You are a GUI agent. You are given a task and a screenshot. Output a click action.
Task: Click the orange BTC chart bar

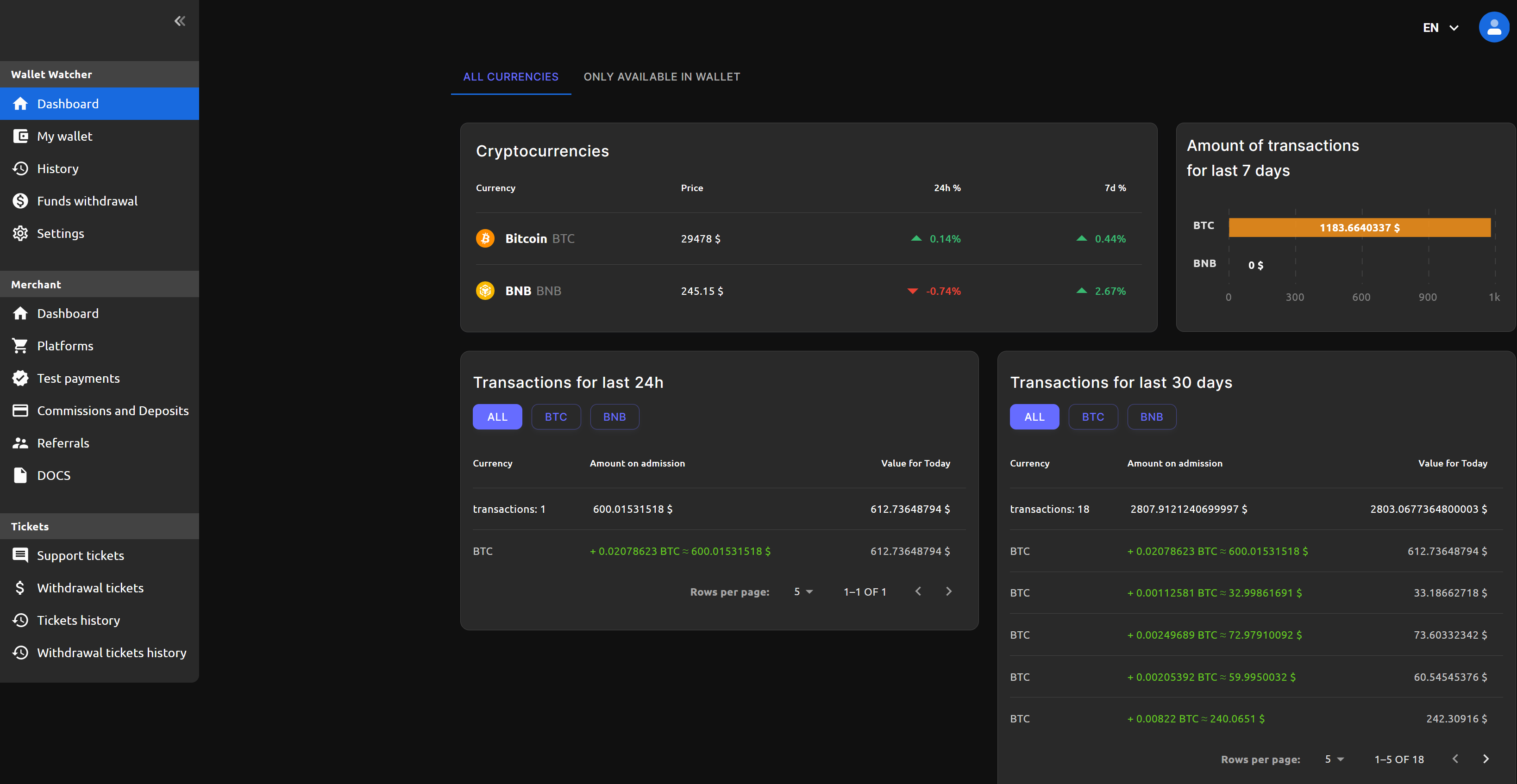coord(1359,227)
